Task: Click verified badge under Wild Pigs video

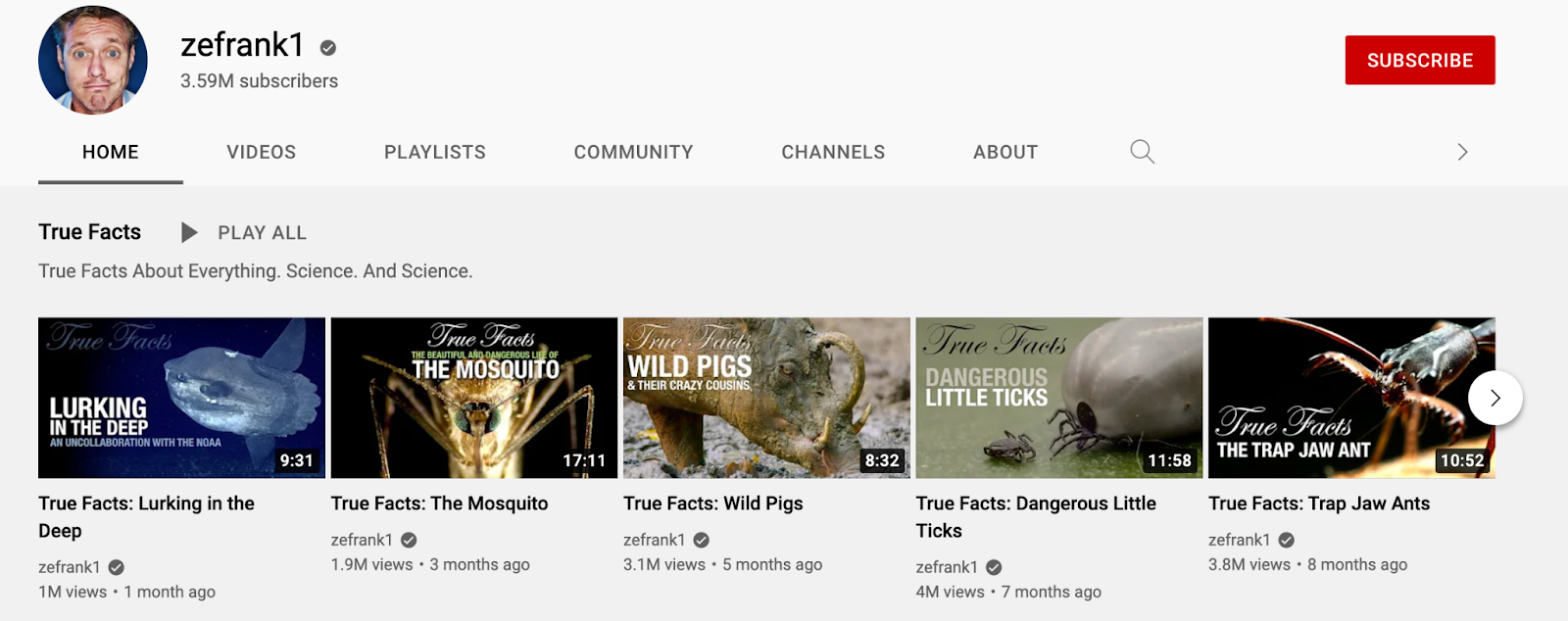Action: [702, 540]
